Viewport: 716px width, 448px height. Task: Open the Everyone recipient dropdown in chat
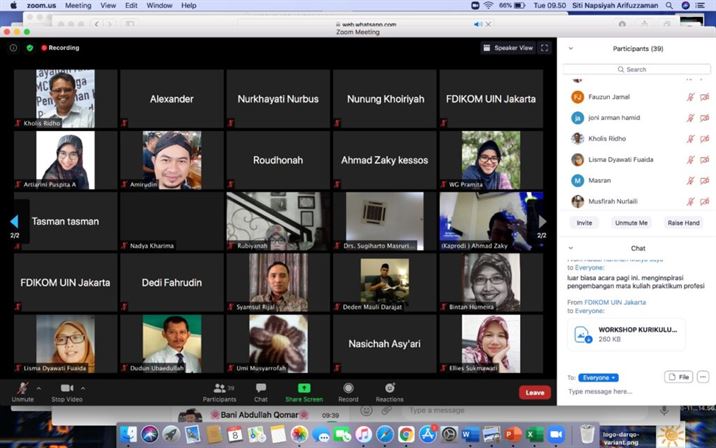(599, 377)
